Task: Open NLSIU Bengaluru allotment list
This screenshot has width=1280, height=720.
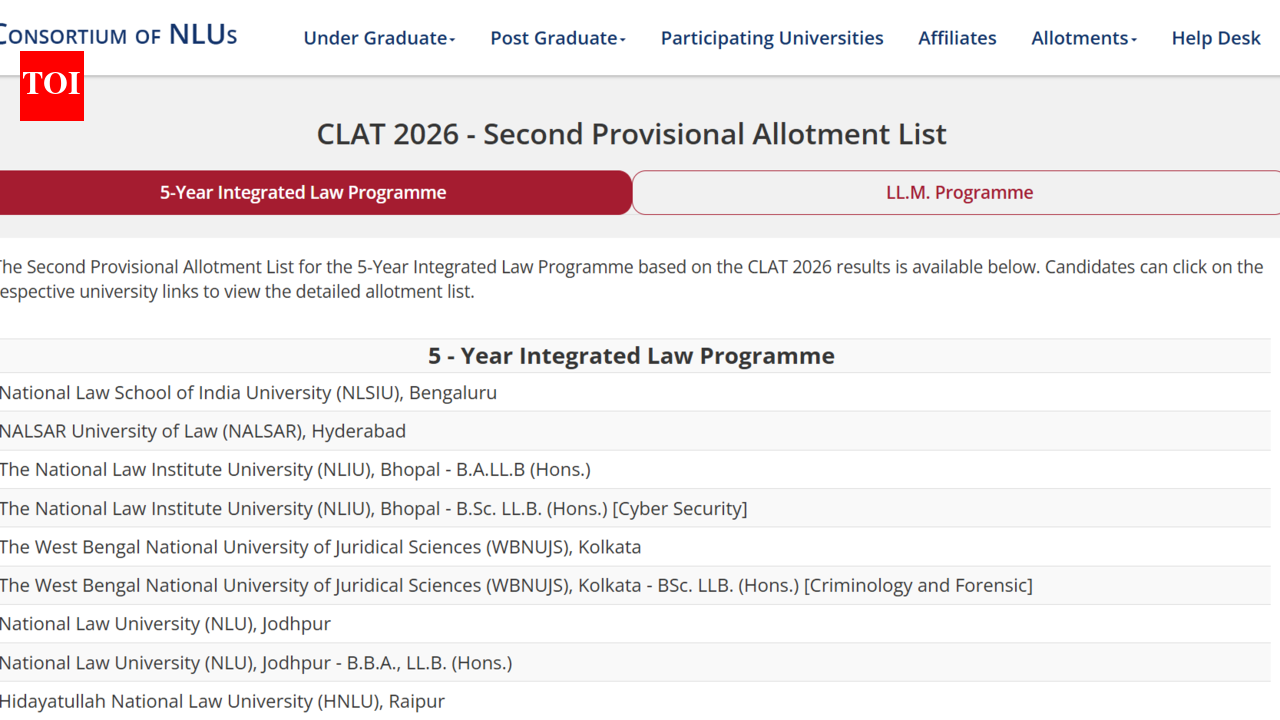Action: [248, 392]
